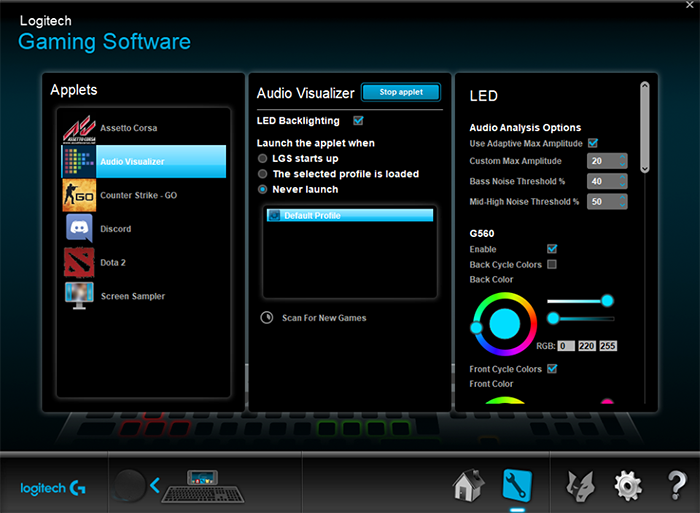This screenshot has height=513, width=700.
Task: Select the Screen Sampler applet entry
Action: click(x=144, y=296)
